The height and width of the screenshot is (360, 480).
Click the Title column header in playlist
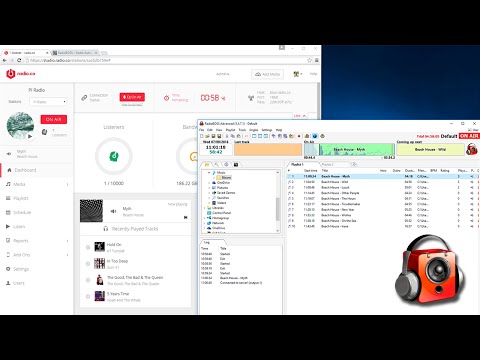[349, 170]
